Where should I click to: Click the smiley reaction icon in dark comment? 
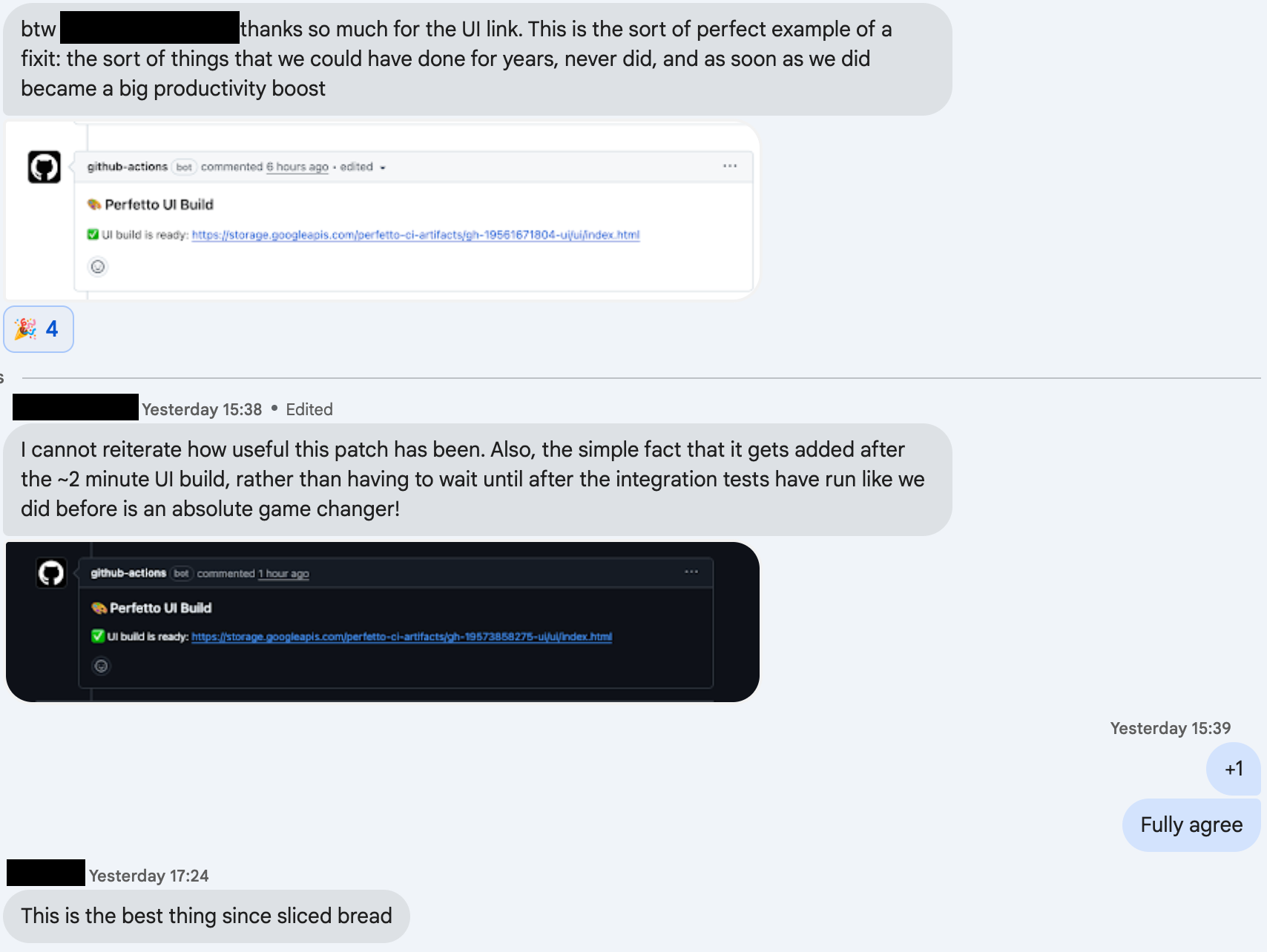click(102, 666)
